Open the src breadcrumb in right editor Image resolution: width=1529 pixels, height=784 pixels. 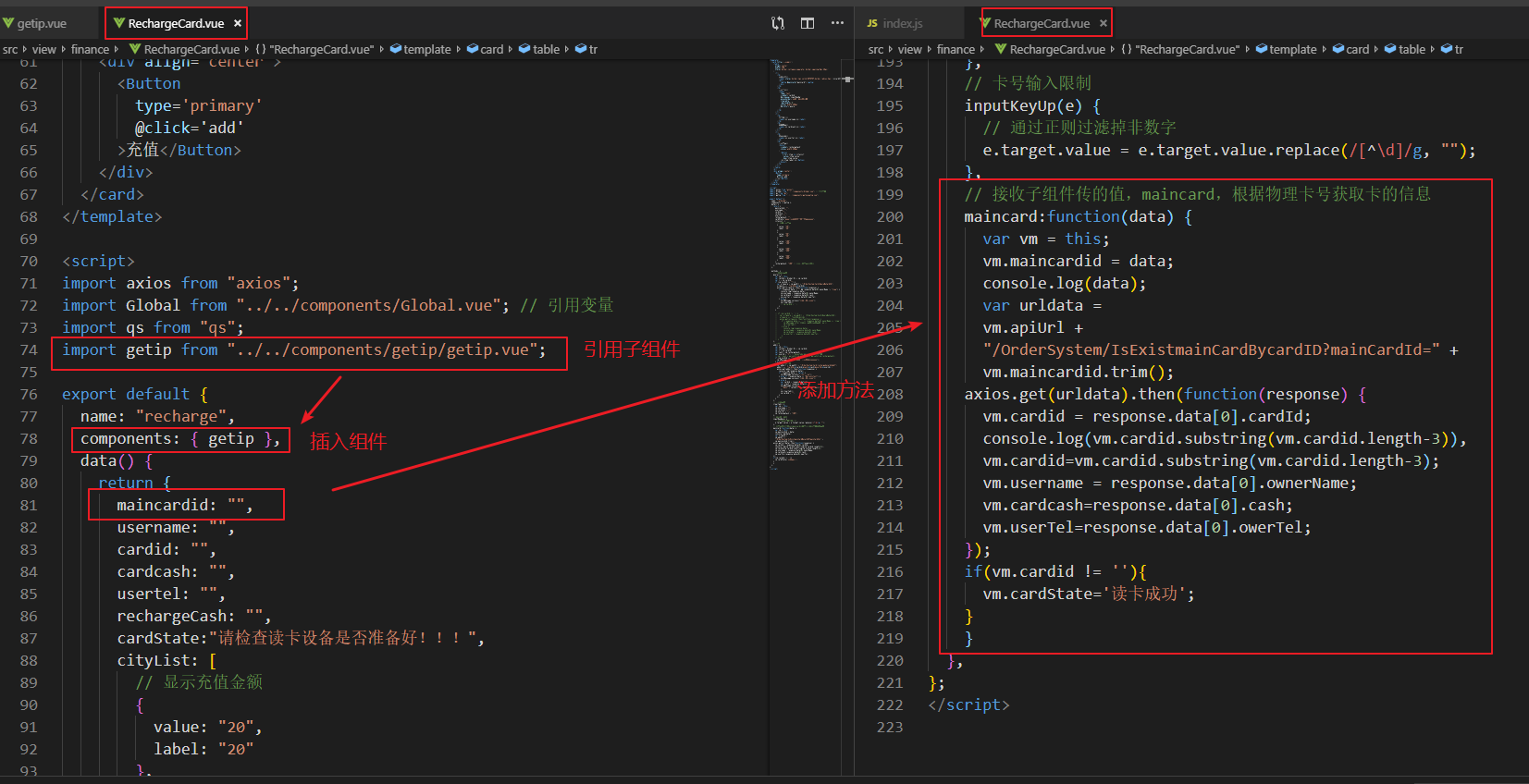click(x=876, y=49)
